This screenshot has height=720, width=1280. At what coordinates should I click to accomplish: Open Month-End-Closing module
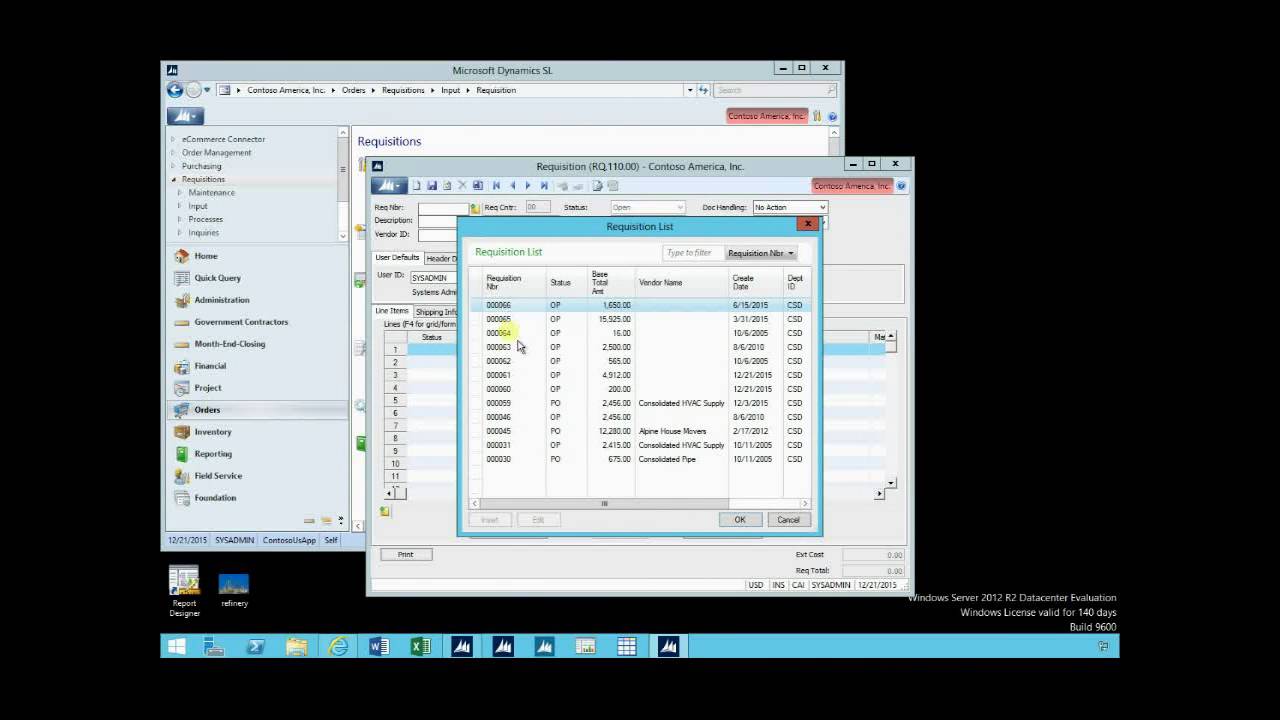tap(229, 344)
